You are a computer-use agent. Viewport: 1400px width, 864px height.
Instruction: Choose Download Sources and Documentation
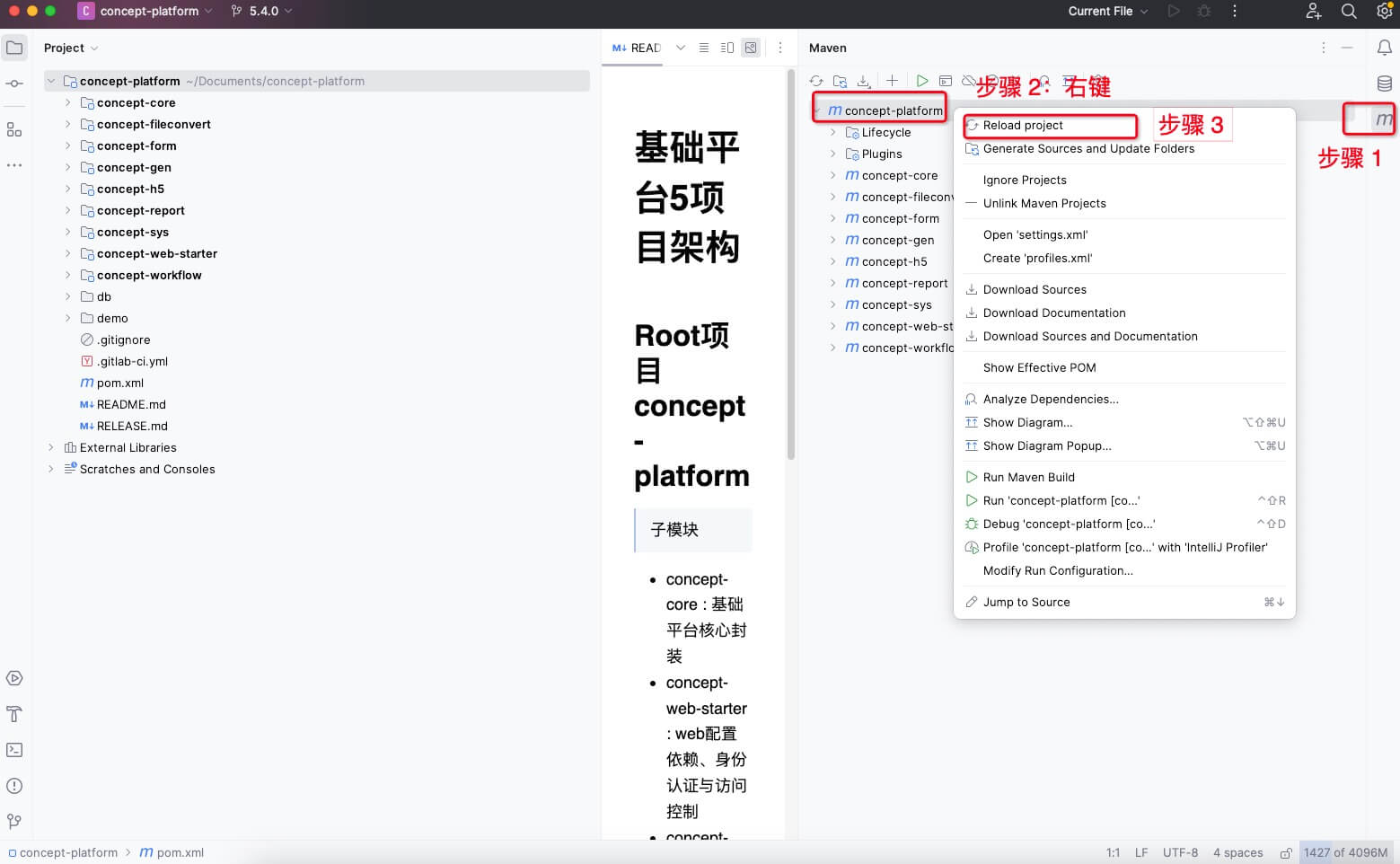1124,336
